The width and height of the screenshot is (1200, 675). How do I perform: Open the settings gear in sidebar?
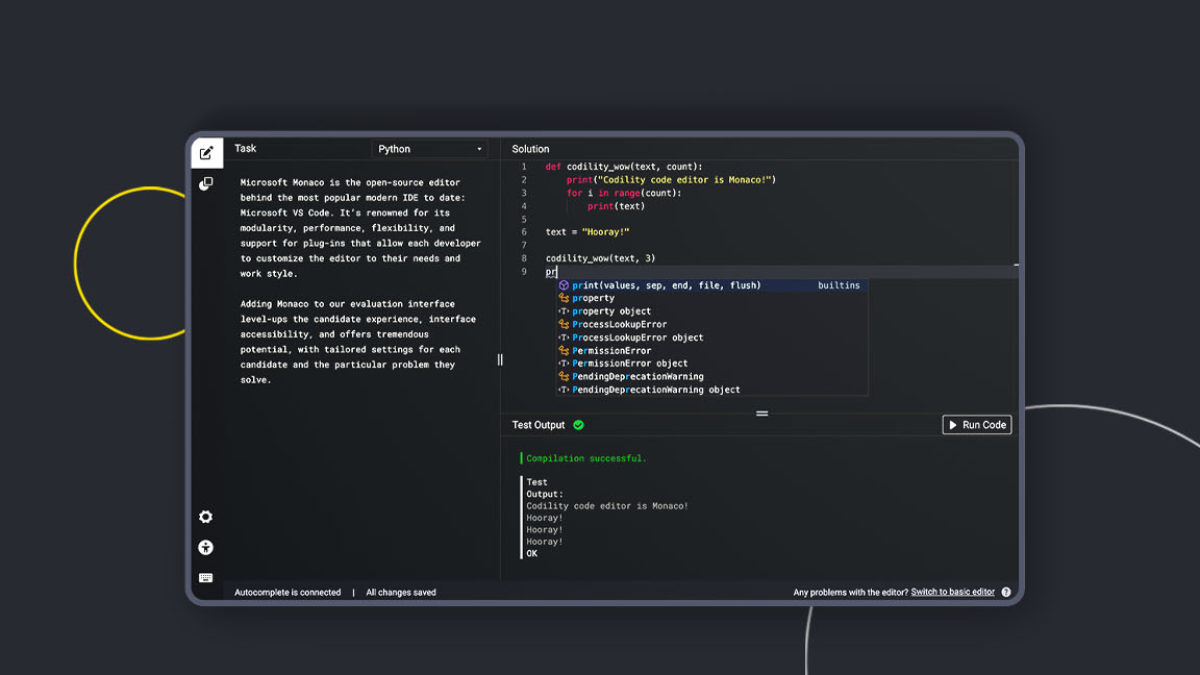[206, 517]
